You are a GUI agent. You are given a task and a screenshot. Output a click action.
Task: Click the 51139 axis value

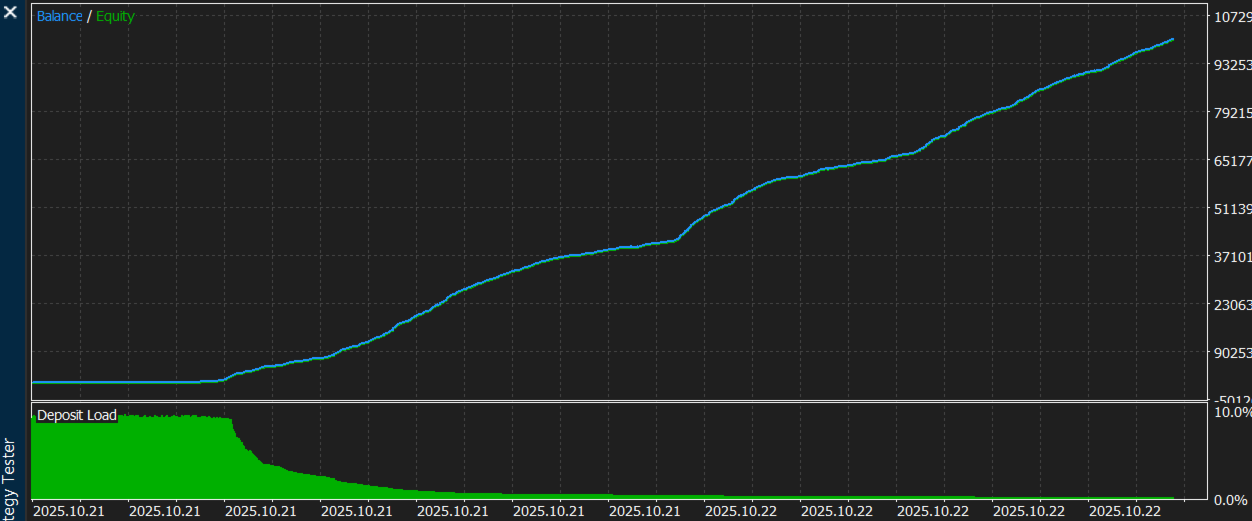(x=1232, y=208)
